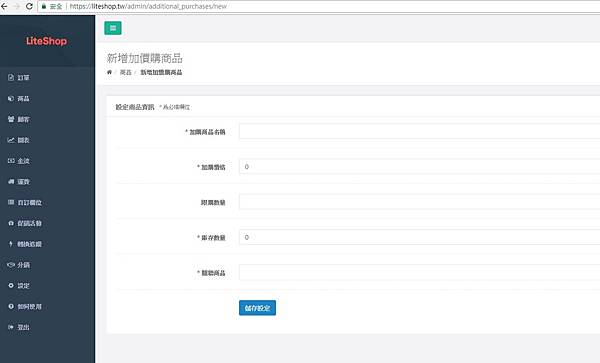Click the 設定 gear icon in sidebar
Image resolution: width=600 pixels, height=363 pixels.
coord(11,285)
